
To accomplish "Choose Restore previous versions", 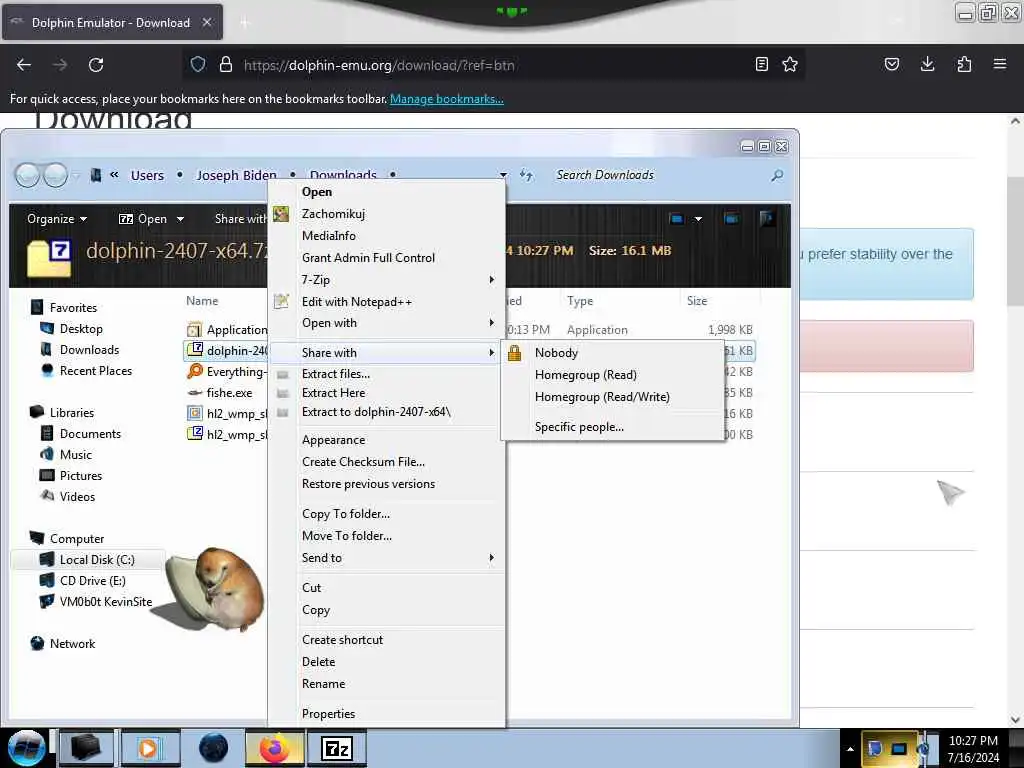I will [387, 484].
